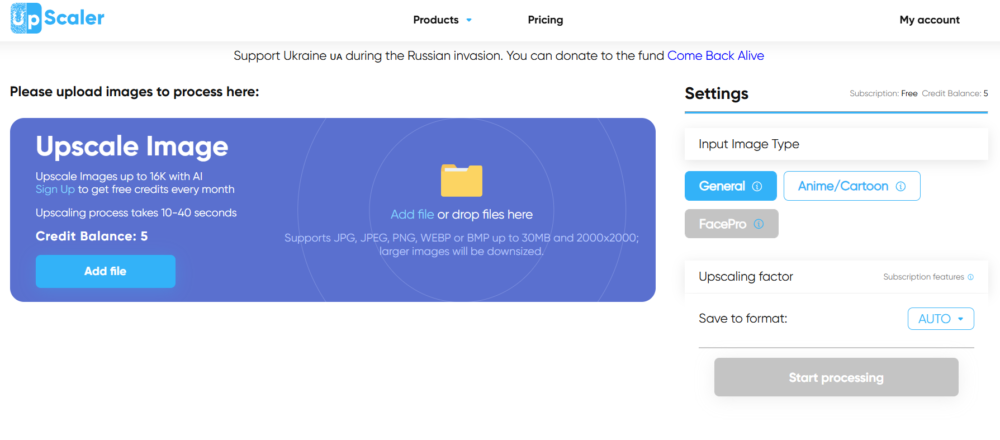Click Start processing button
The height and width of the screenshot is (440, 1000).
coord(836,378)
